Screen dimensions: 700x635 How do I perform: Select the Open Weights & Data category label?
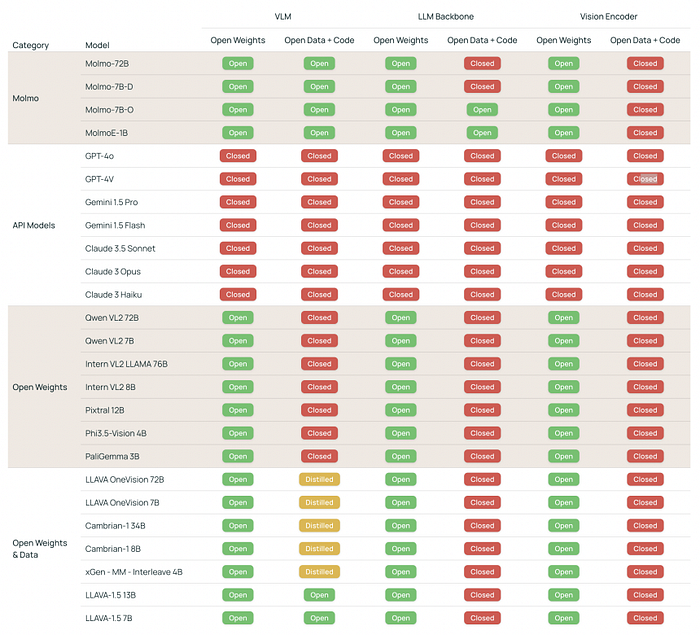coord(40,549)
